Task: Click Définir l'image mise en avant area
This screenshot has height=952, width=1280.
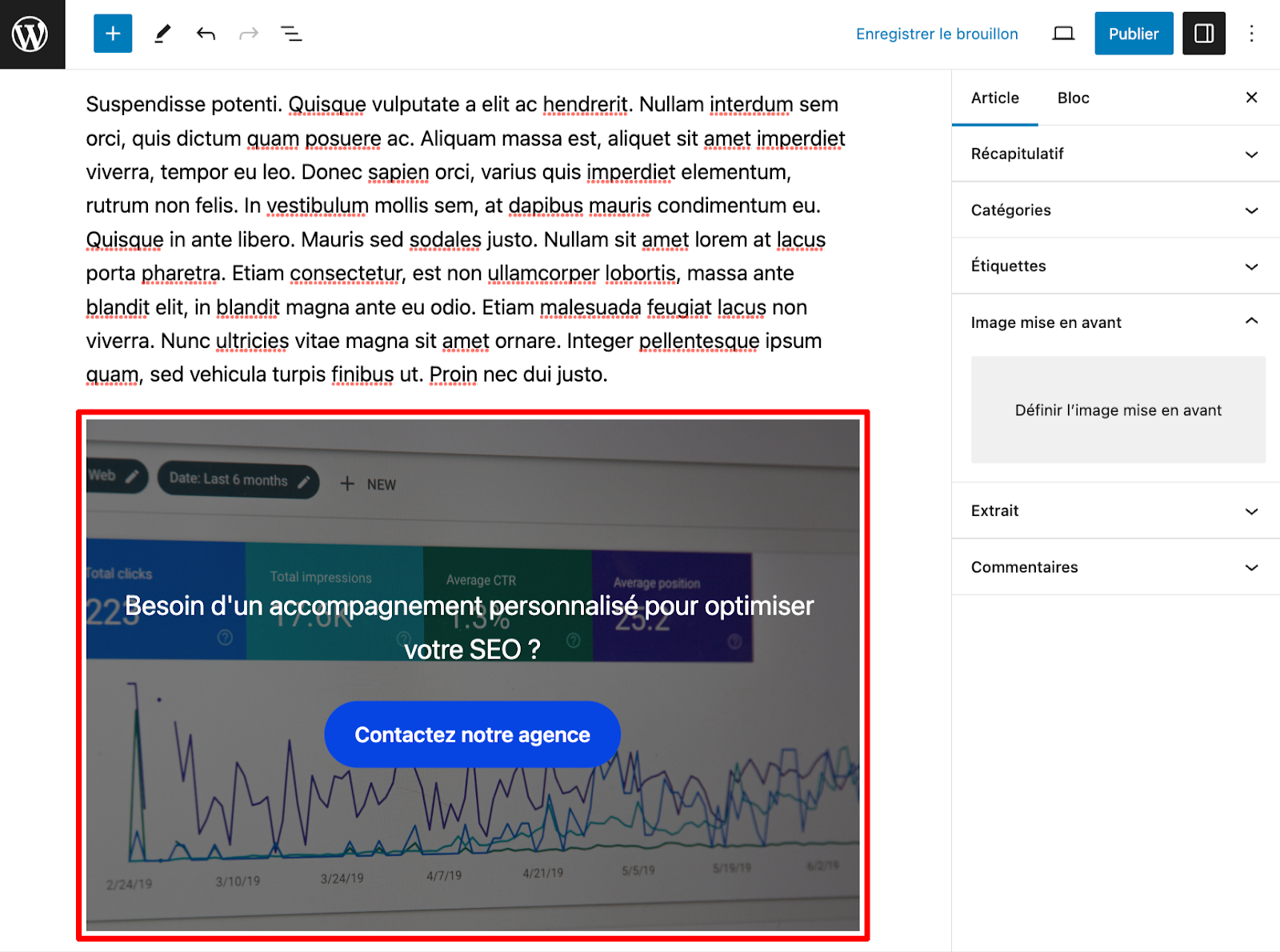Action: [1118, 410]
